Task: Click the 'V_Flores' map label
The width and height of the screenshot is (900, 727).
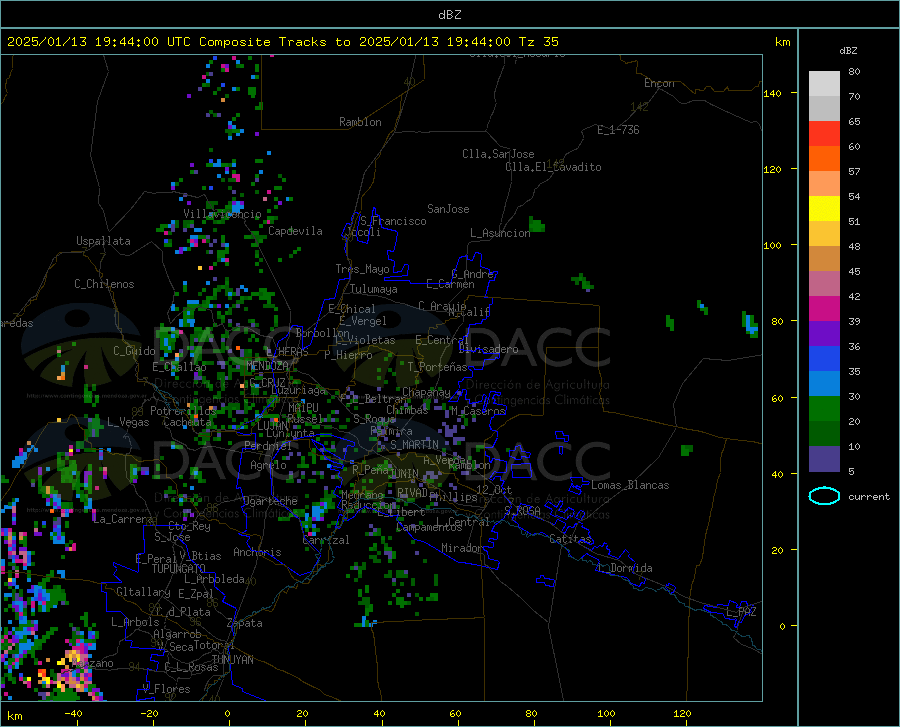Action: [166, 689]
